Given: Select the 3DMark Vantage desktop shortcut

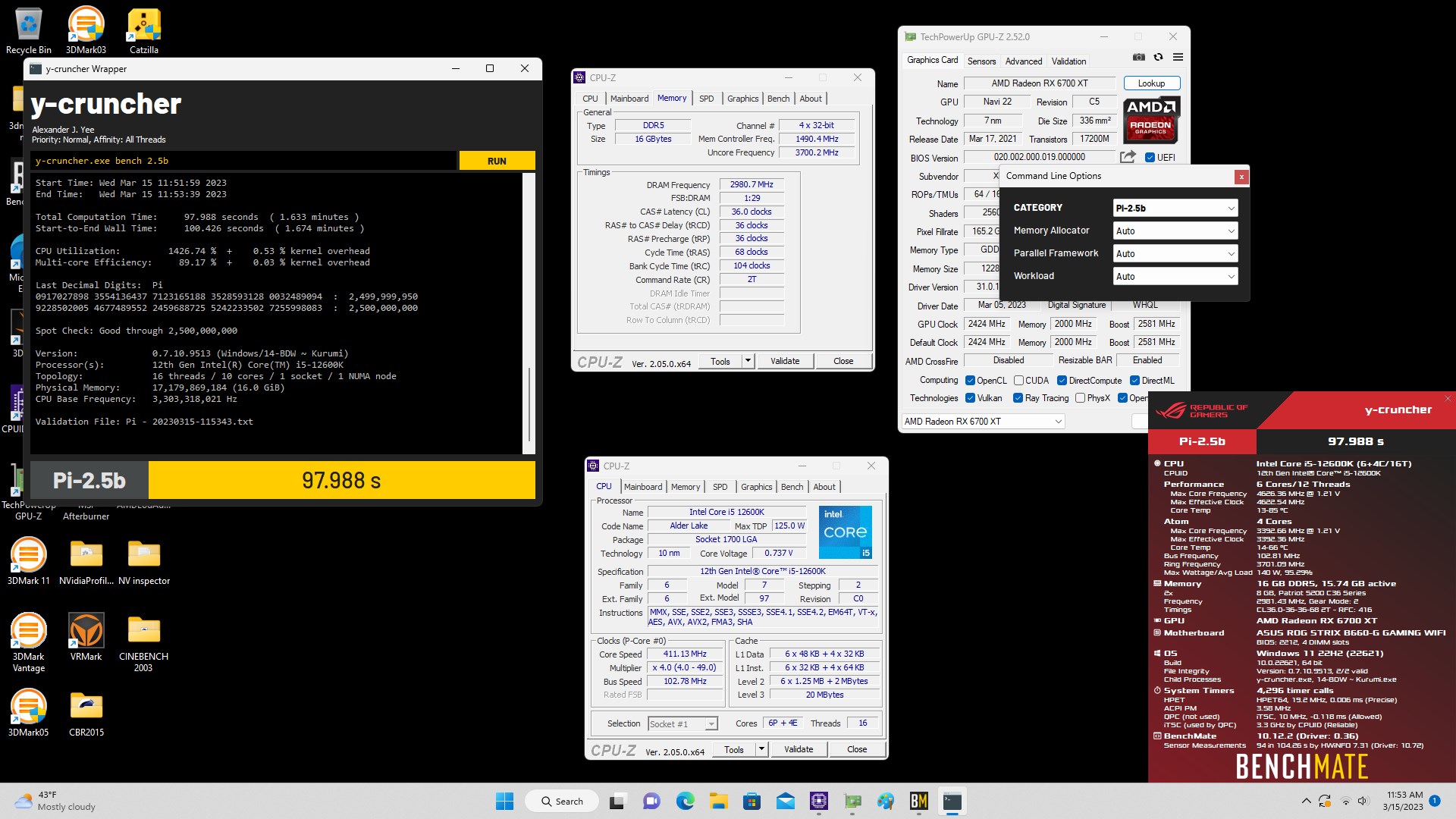Looking at the screenshot, I should click(29, 642).
